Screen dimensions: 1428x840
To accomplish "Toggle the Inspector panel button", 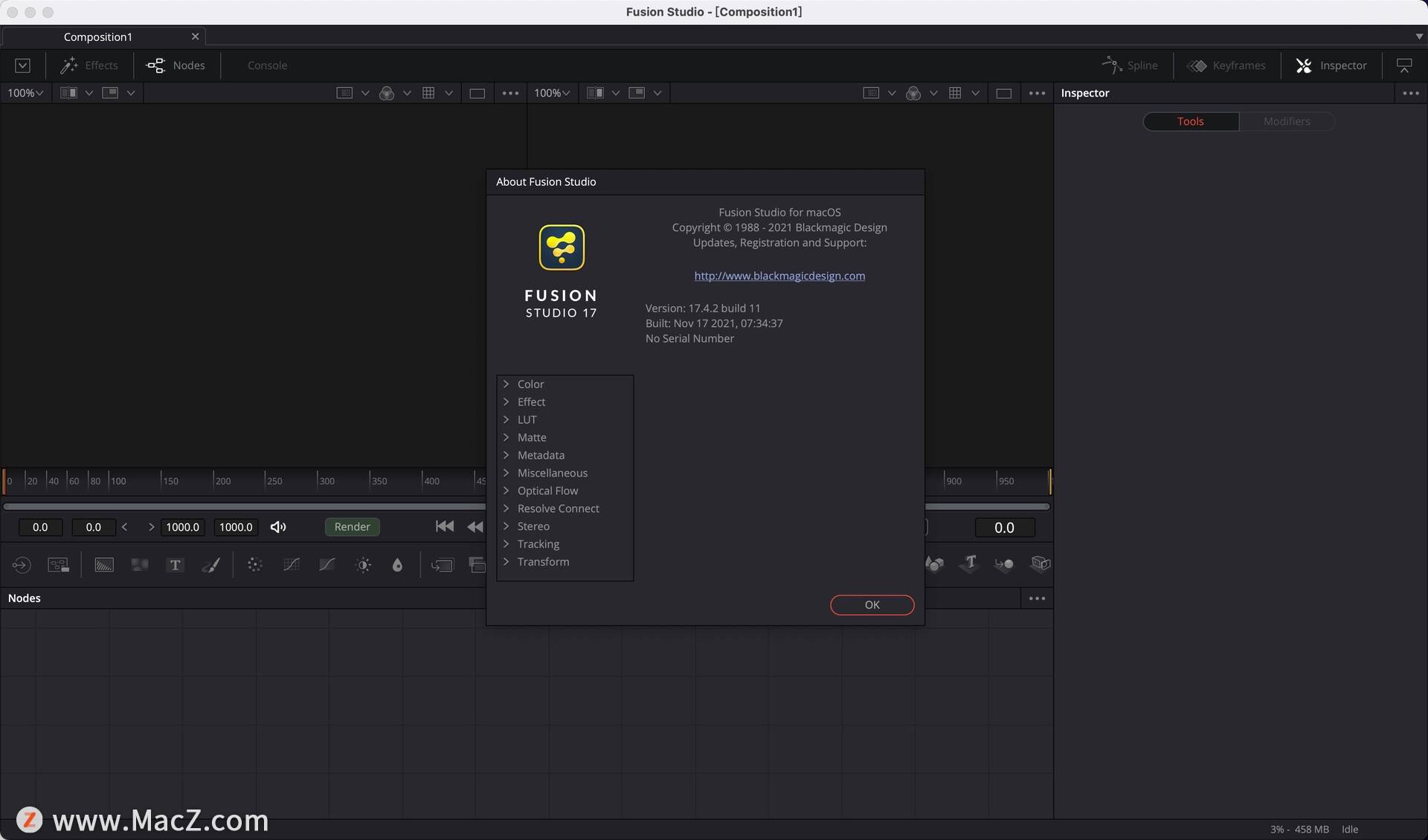I will 1331,65.
